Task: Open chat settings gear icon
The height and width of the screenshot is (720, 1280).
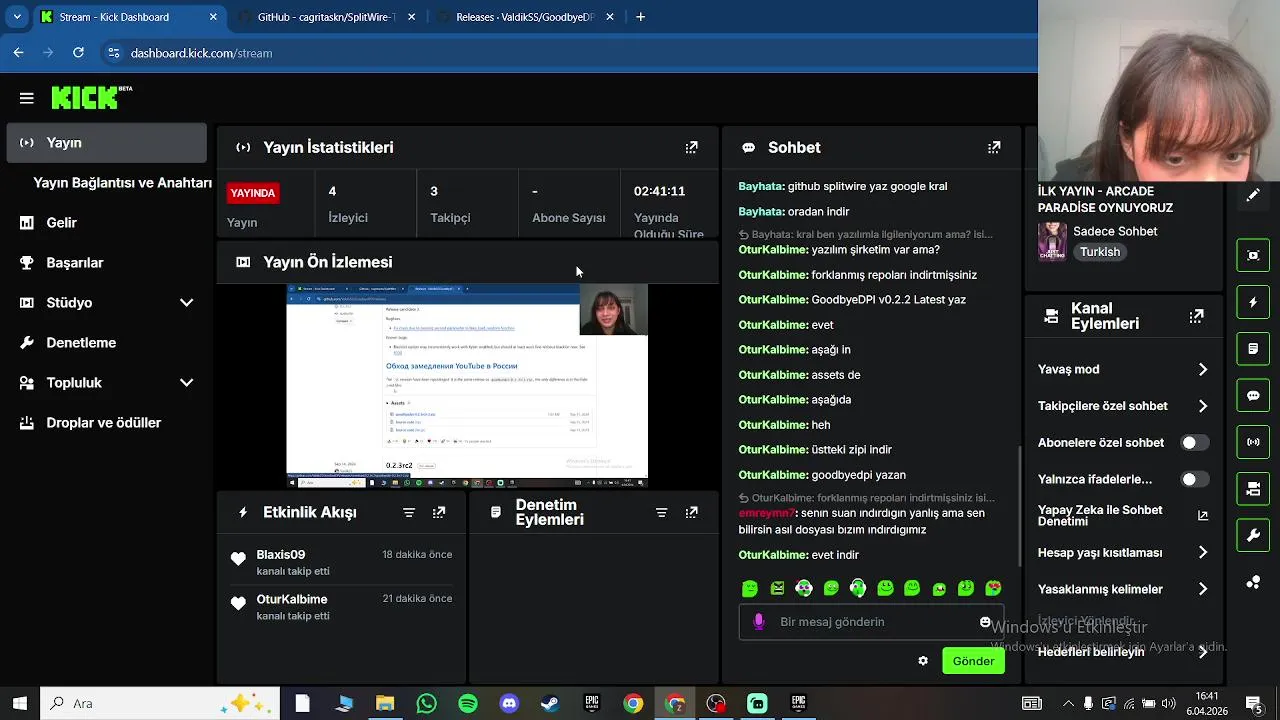Action: click(923, 661)
